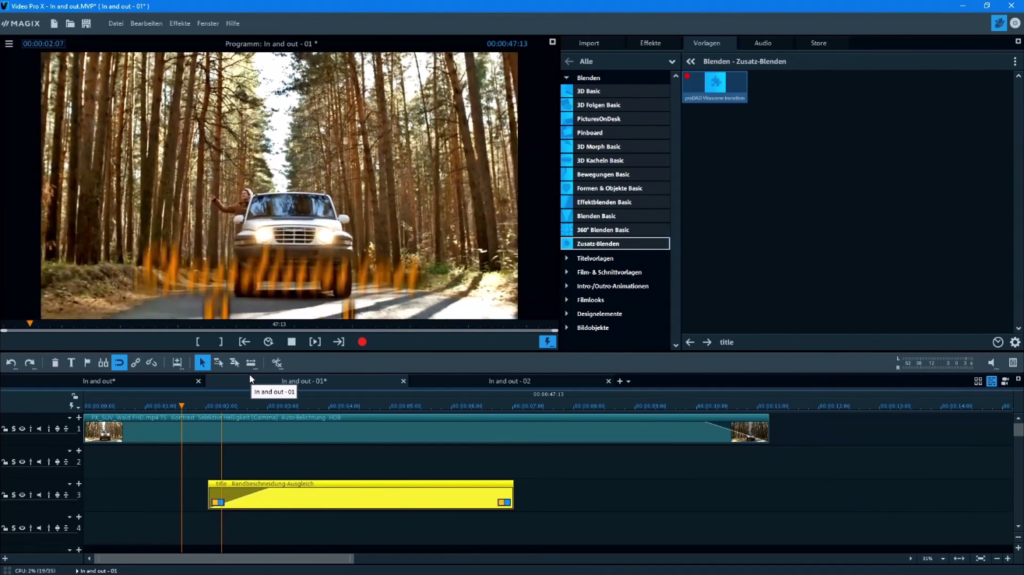Switch to the Effekte tab
Image resolution: width=1024 pixels, height=575 pixels.
[650, 43]
